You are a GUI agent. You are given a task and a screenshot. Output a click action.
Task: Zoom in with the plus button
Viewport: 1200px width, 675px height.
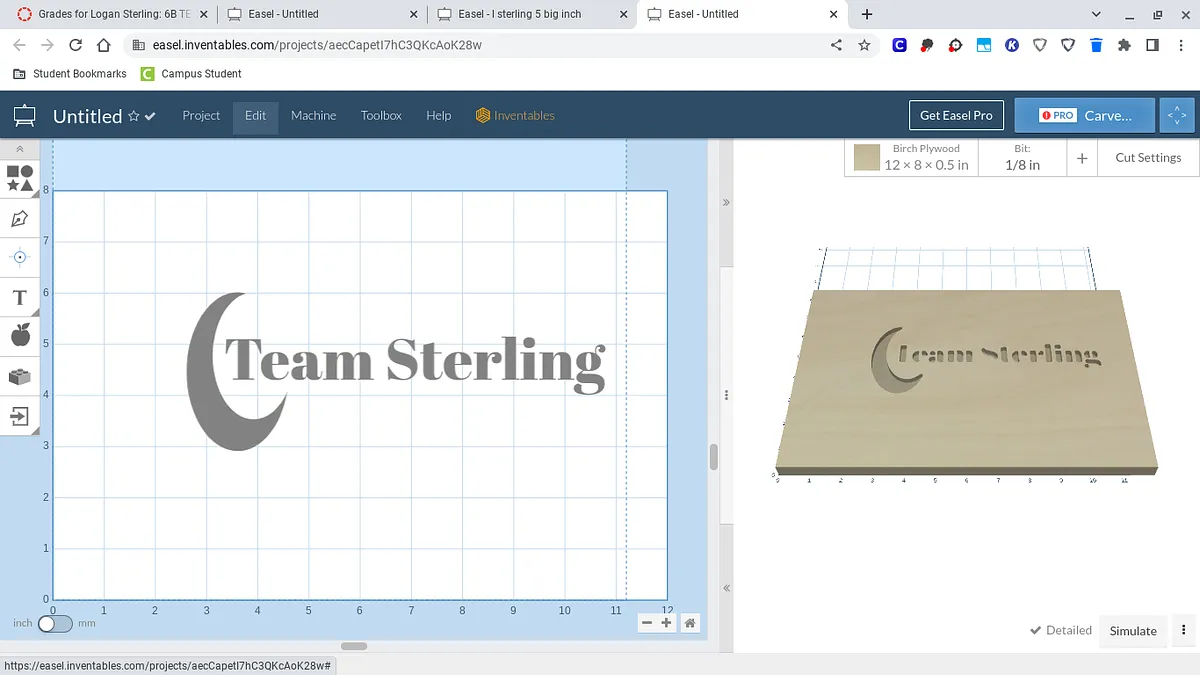click(x=667, y=623)
